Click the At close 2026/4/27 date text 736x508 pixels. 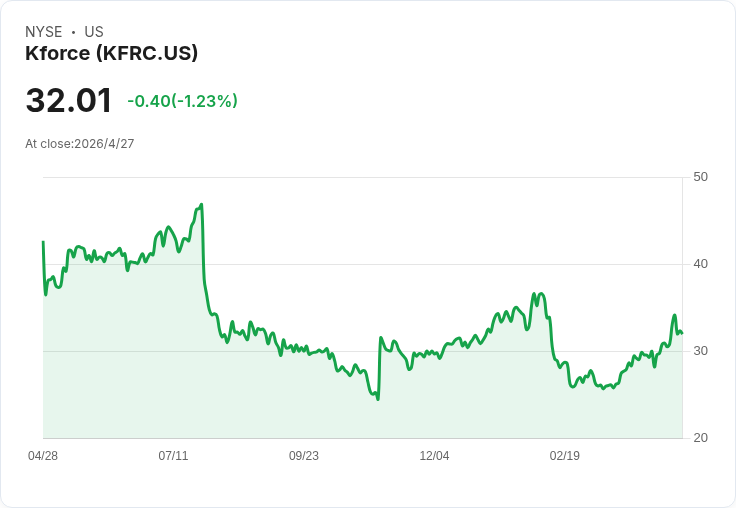click(80, 144)
